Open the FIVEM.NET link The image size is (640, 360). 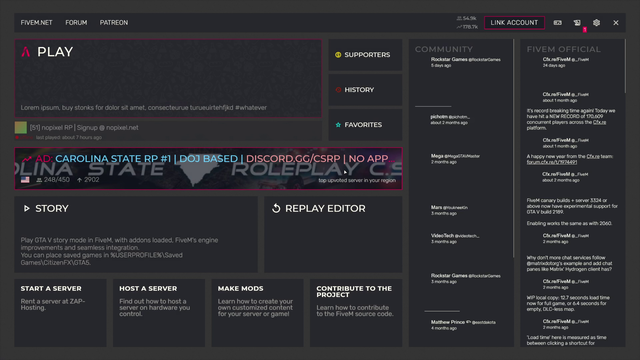(x=36, y=22)
